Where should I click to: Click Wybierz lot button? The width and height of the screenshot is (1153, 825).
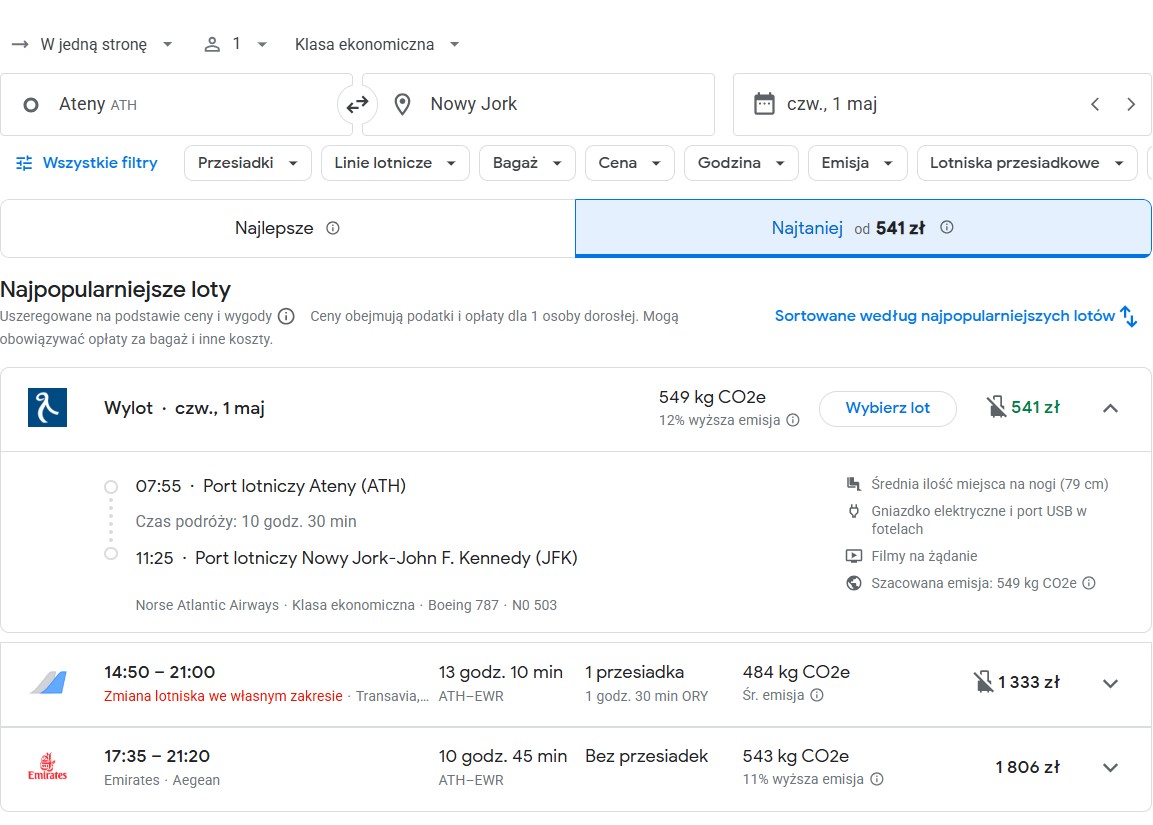click(x=888, y=408)
